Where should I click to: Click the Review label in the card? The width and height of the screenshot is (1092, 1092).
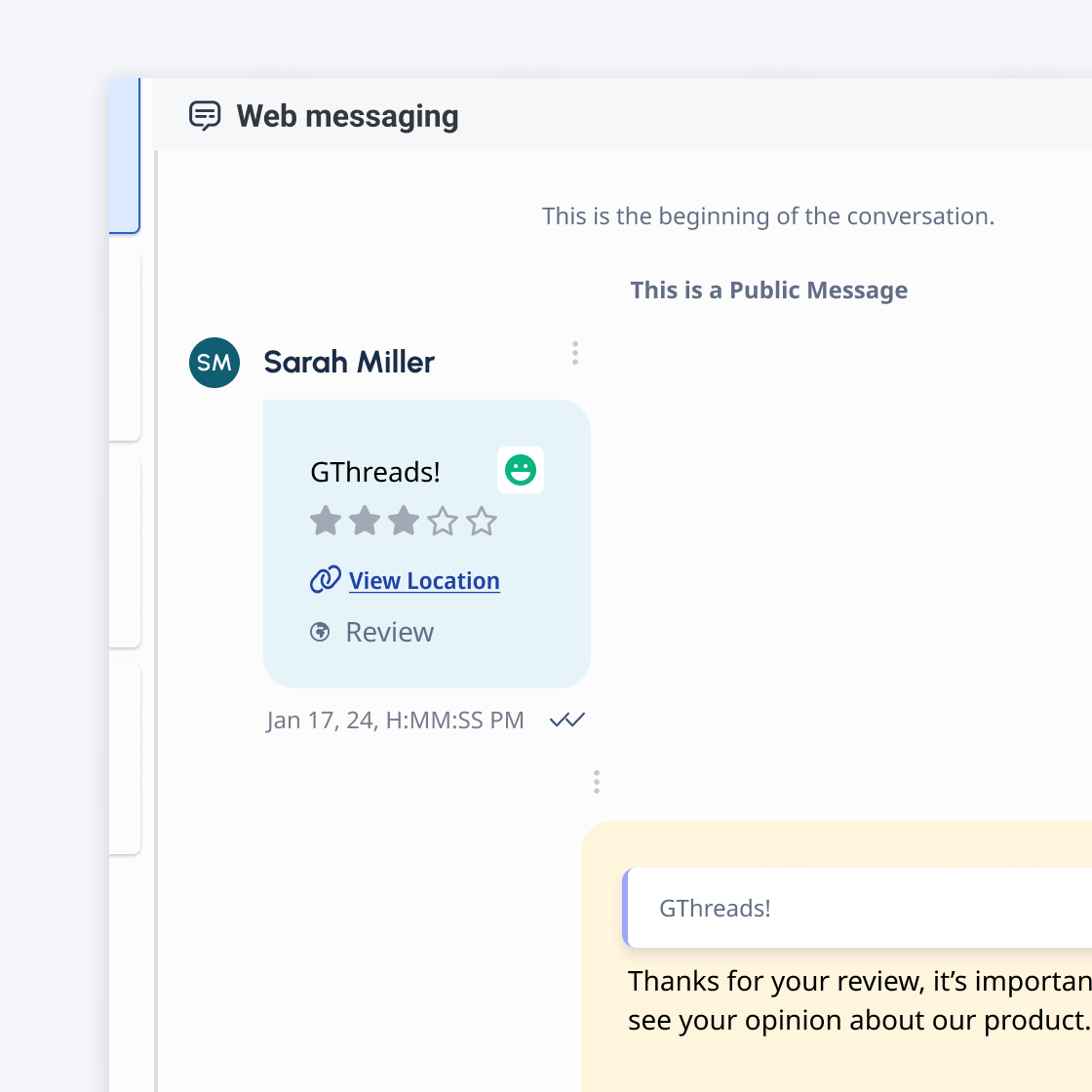tap(390, 632)
